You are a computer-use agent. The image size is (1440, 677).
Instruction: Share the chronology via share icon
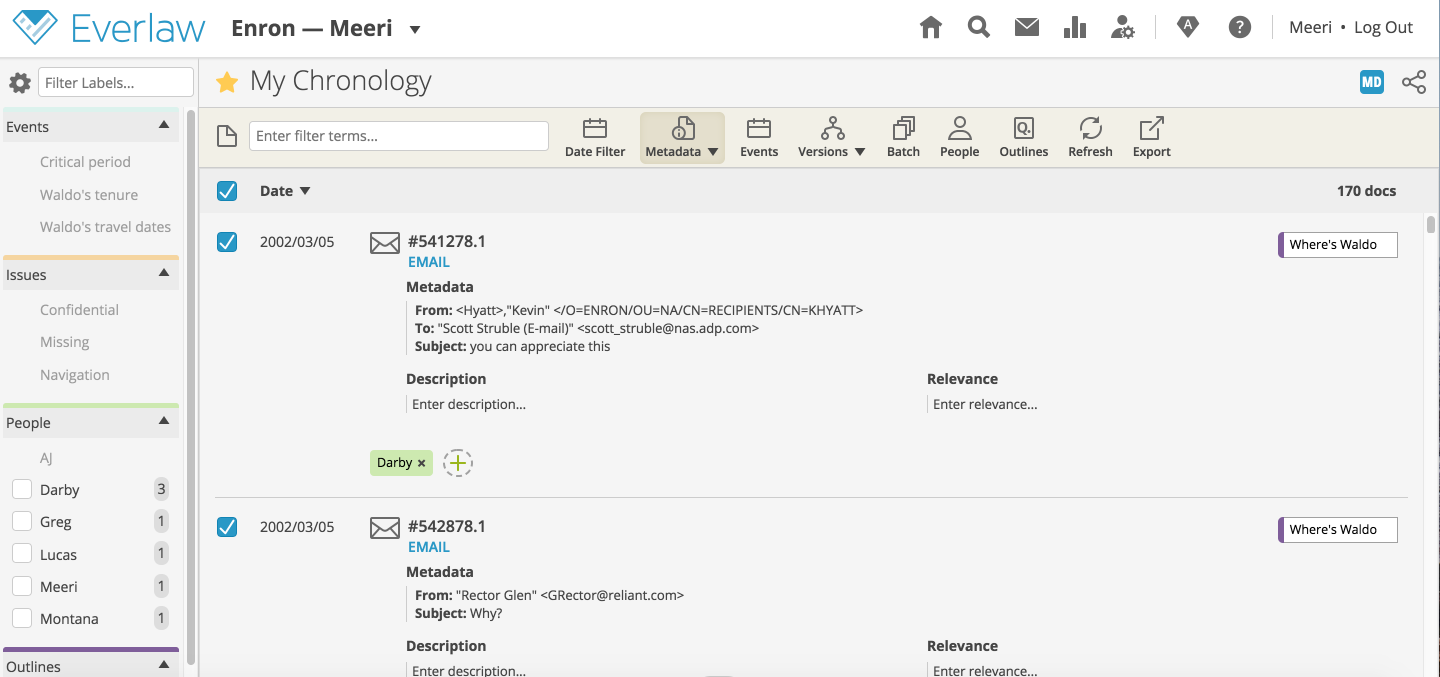[x=1414, y=82]
